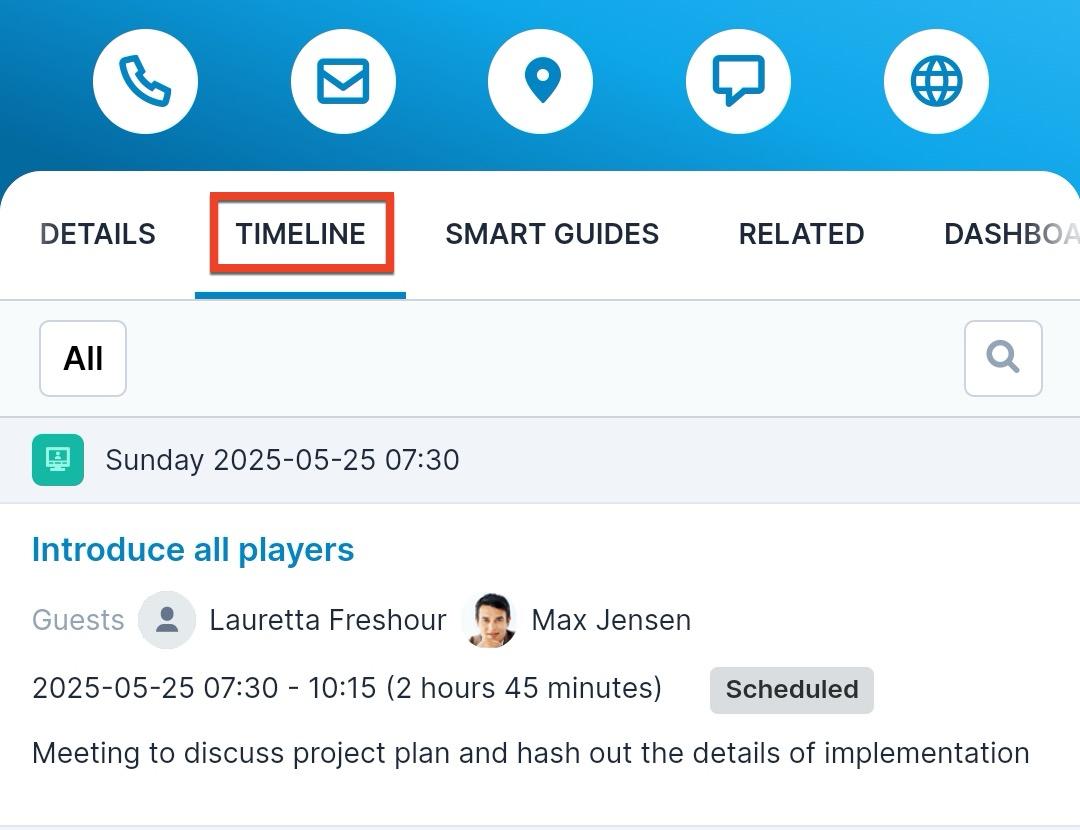The height and width of the screenshot is (830, 1080).
Task: Click the Sunday 2025-05-25 07:30 date header
Action: 282,460
